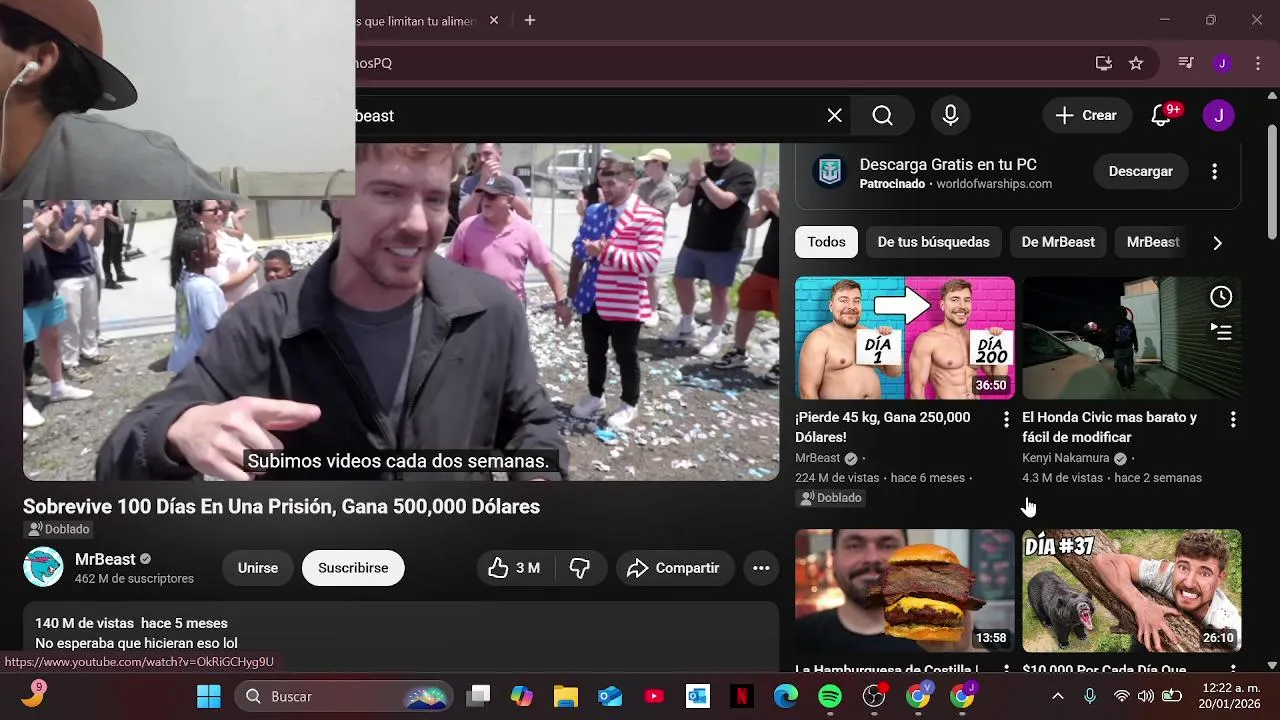This screenshot has width=1280, height=720.
Task: Select the De MrBeast filter chip
Action: pos(1058,242)
